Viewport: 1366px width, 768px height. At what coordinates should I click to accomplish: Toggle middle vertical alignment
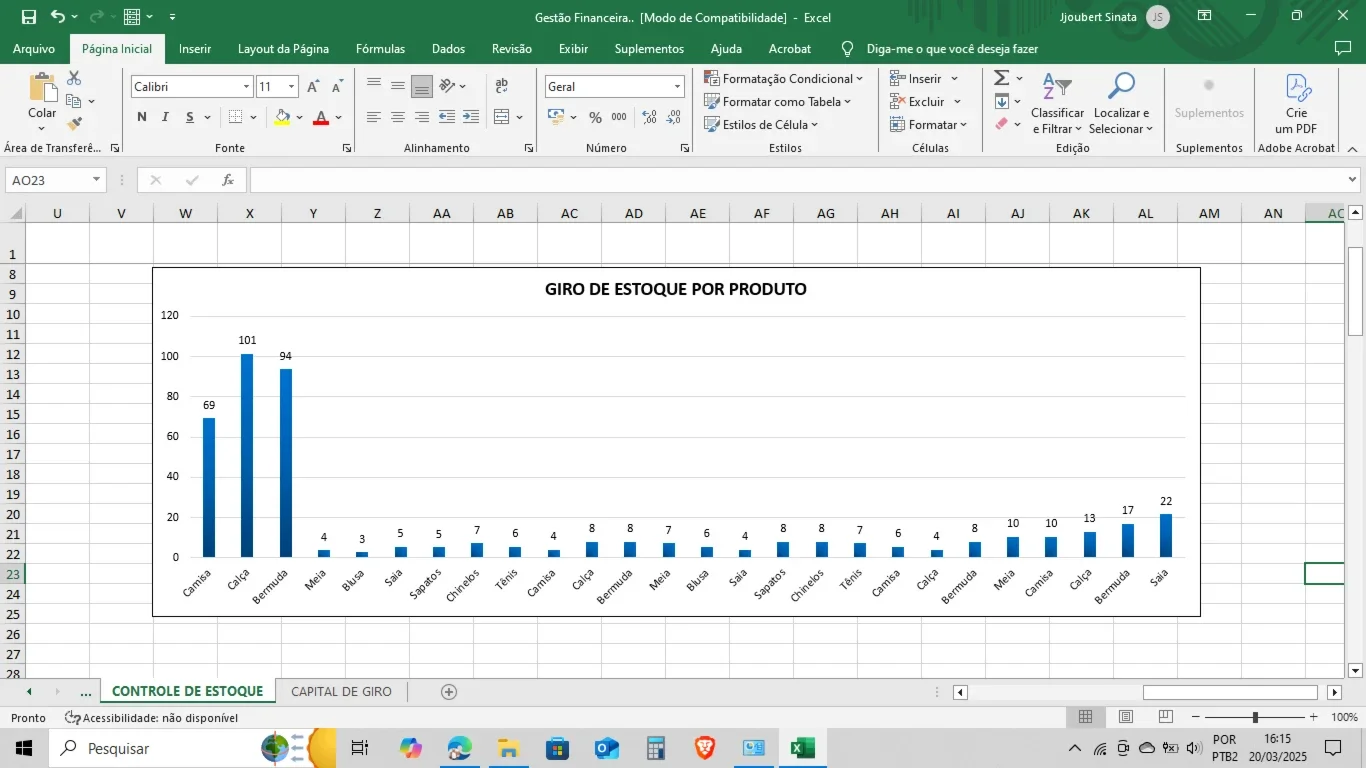tap(397, 86)
